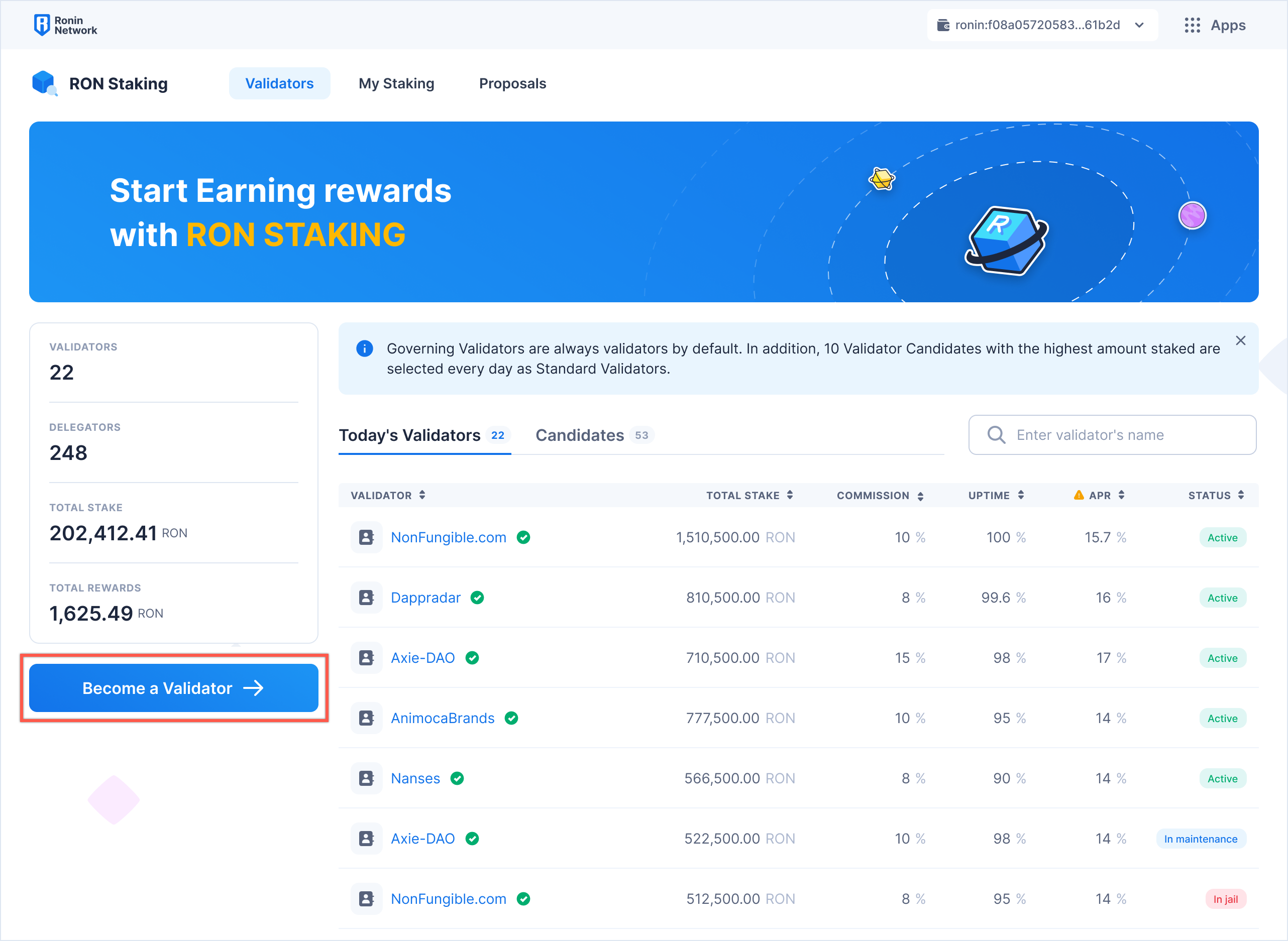Click the Dappradar validator avatar icon
The width and height of the screenshot is (1288, 941).
click(x=366, y=598)
